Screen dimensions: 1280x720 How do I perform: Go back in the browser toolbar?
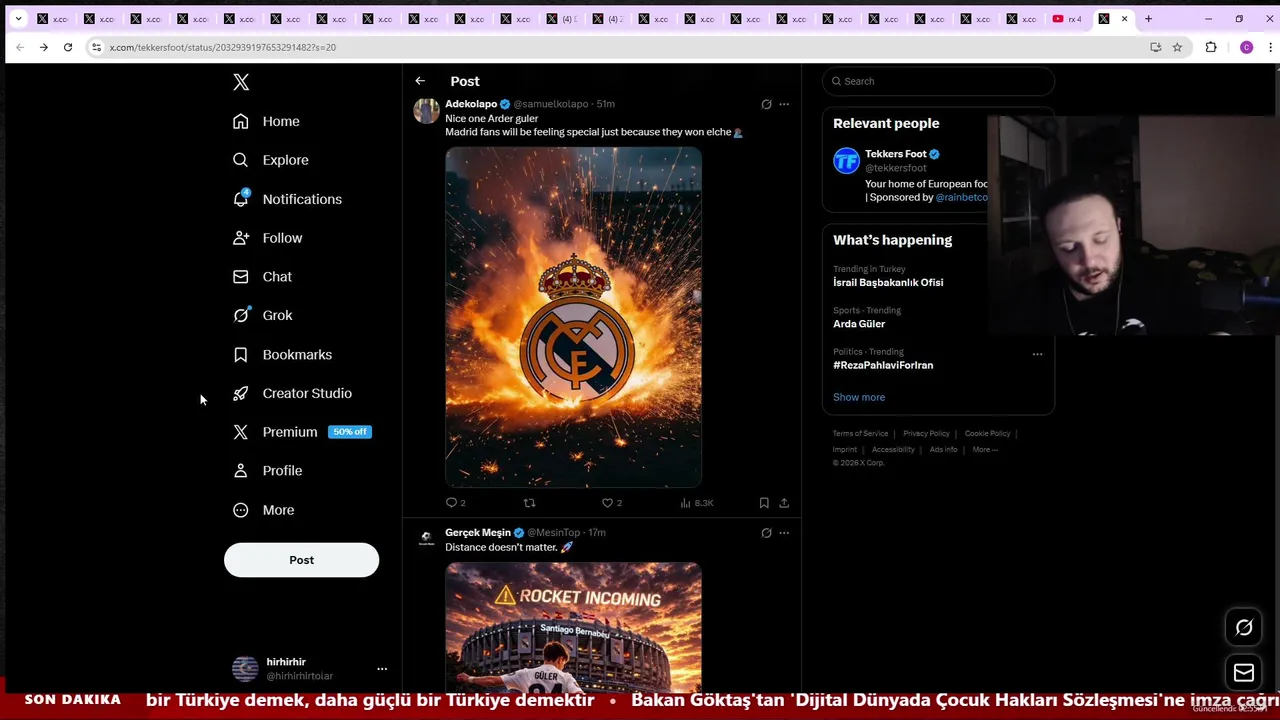tap(20, 47)
